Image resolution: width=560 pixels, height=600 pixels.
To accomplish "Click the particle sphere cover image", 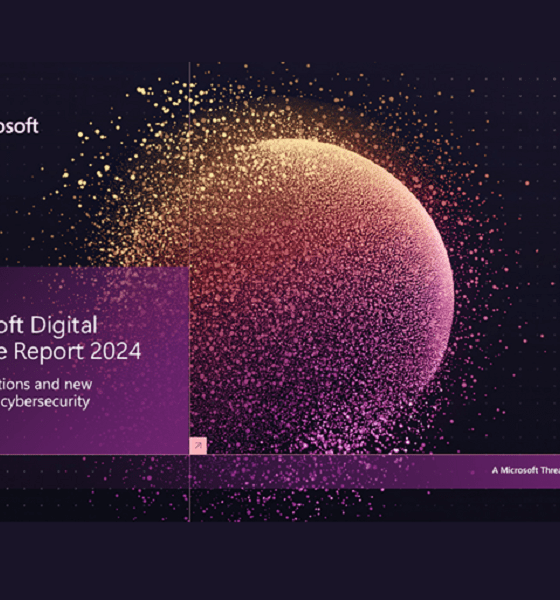I will tap(280, 292).
